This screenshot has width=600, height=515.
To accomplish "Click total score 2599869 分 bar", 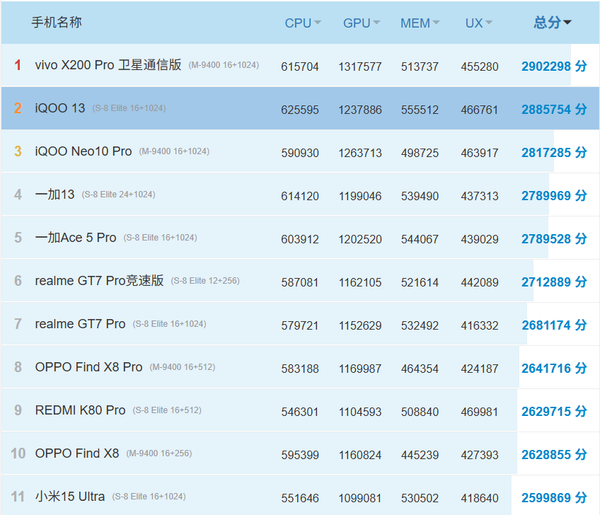I will [553, 496].
